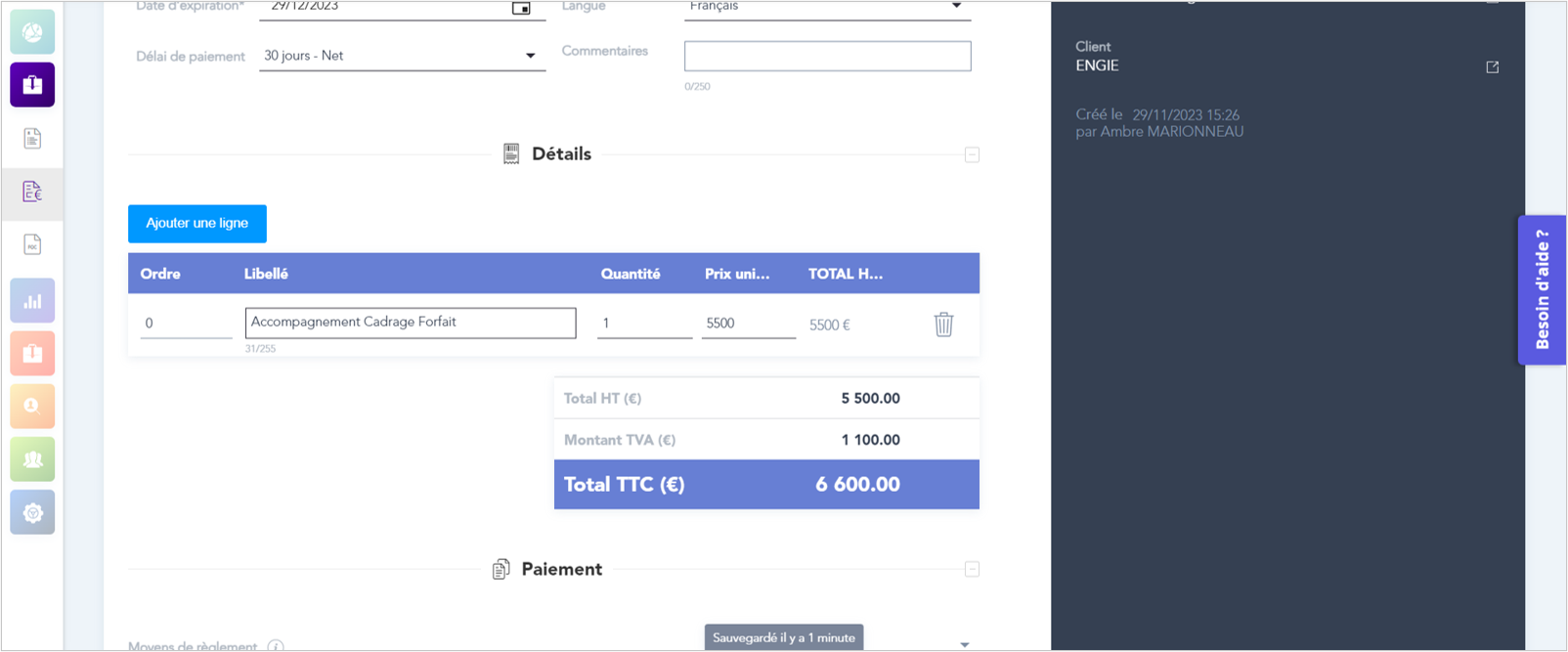Viewport: 1568px width, 652px height.
Task: Open the Délai de paiement dropdown
Action: point(530,56)
